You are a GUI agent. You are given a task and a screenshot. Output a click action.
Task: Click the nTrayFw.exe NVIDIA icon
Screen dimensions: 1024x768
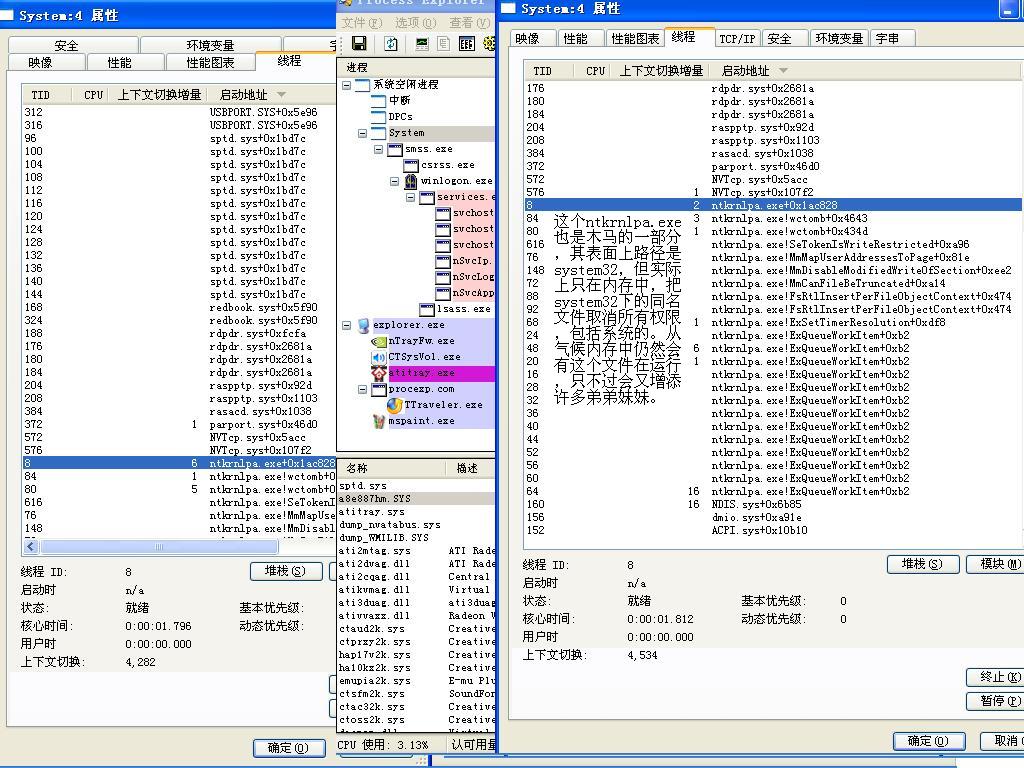pyautogui.click(x=379, y=341)
